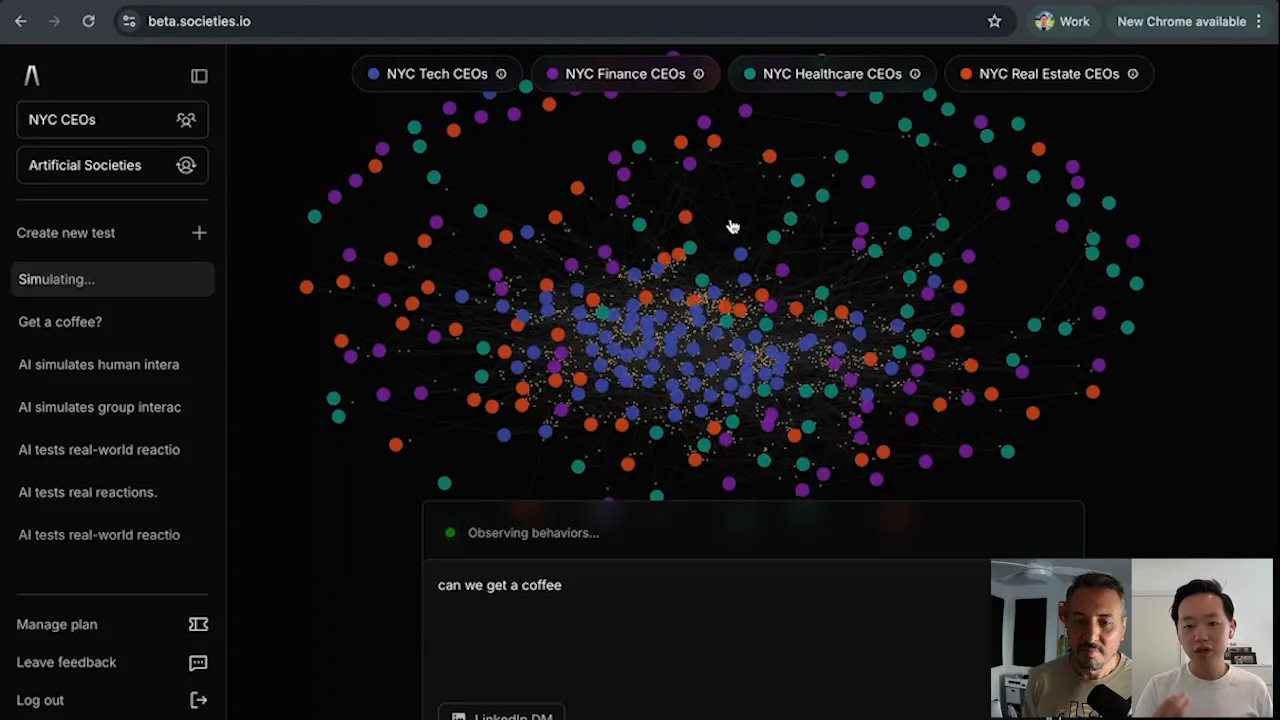Viewport: 1280px width, 720px height.
Task: Click the info icon on NYC Real Estate CEOs
Action: pos(1132,74)
